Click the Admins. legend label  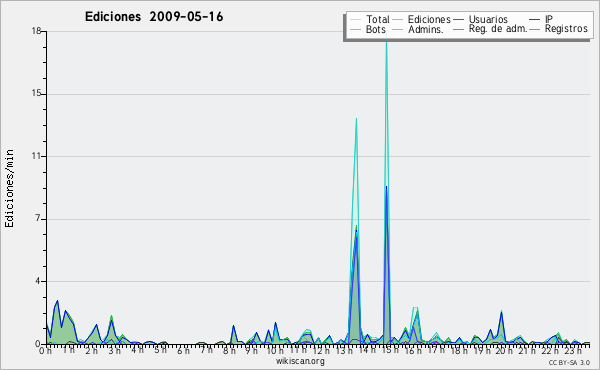(426, 29)
